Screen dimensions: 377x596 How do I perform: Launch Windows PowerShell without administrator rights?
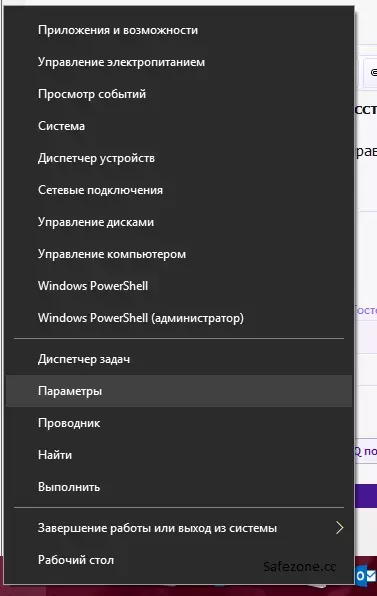click(179, 285)
